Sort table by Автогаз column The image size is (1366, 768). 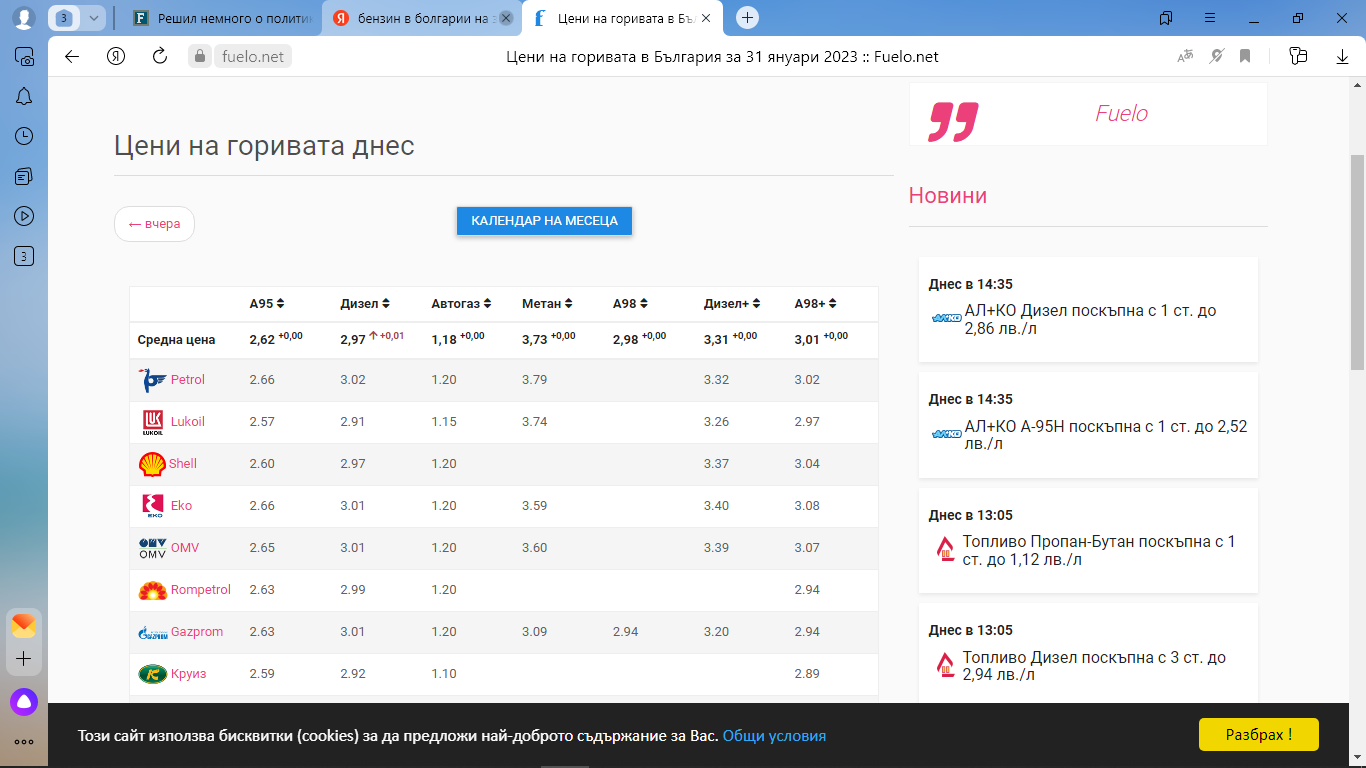click(461, 304)
